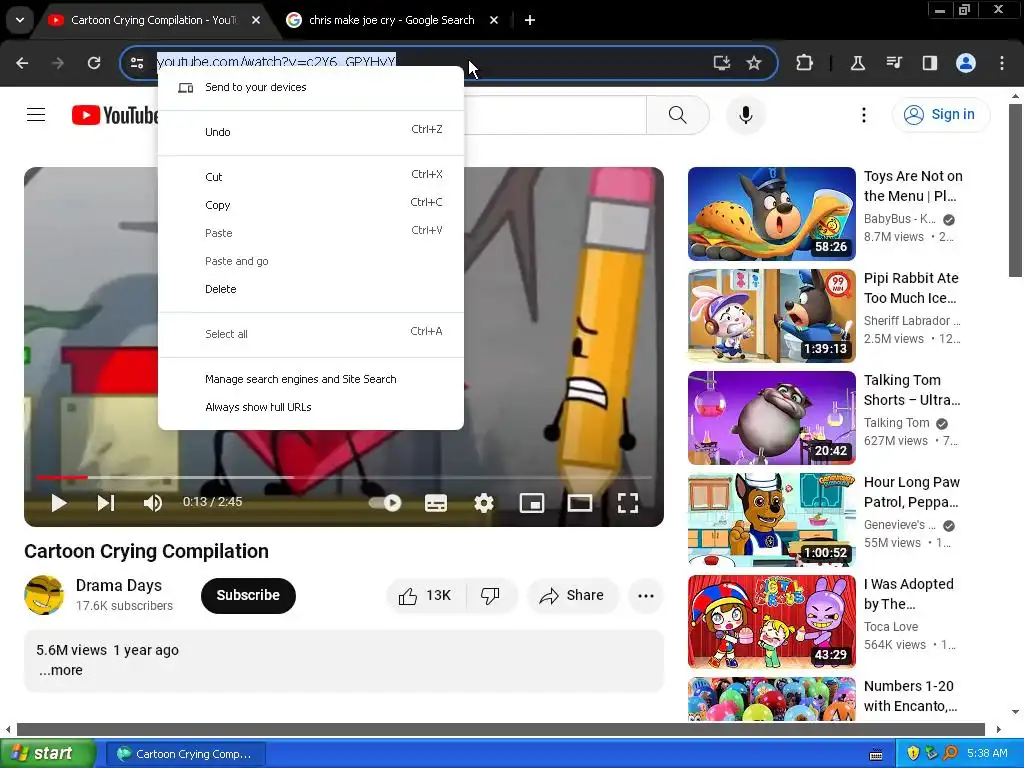
Task: Switch to 'chris make joe cry' Google tab
Action: (x=392, y=20)
